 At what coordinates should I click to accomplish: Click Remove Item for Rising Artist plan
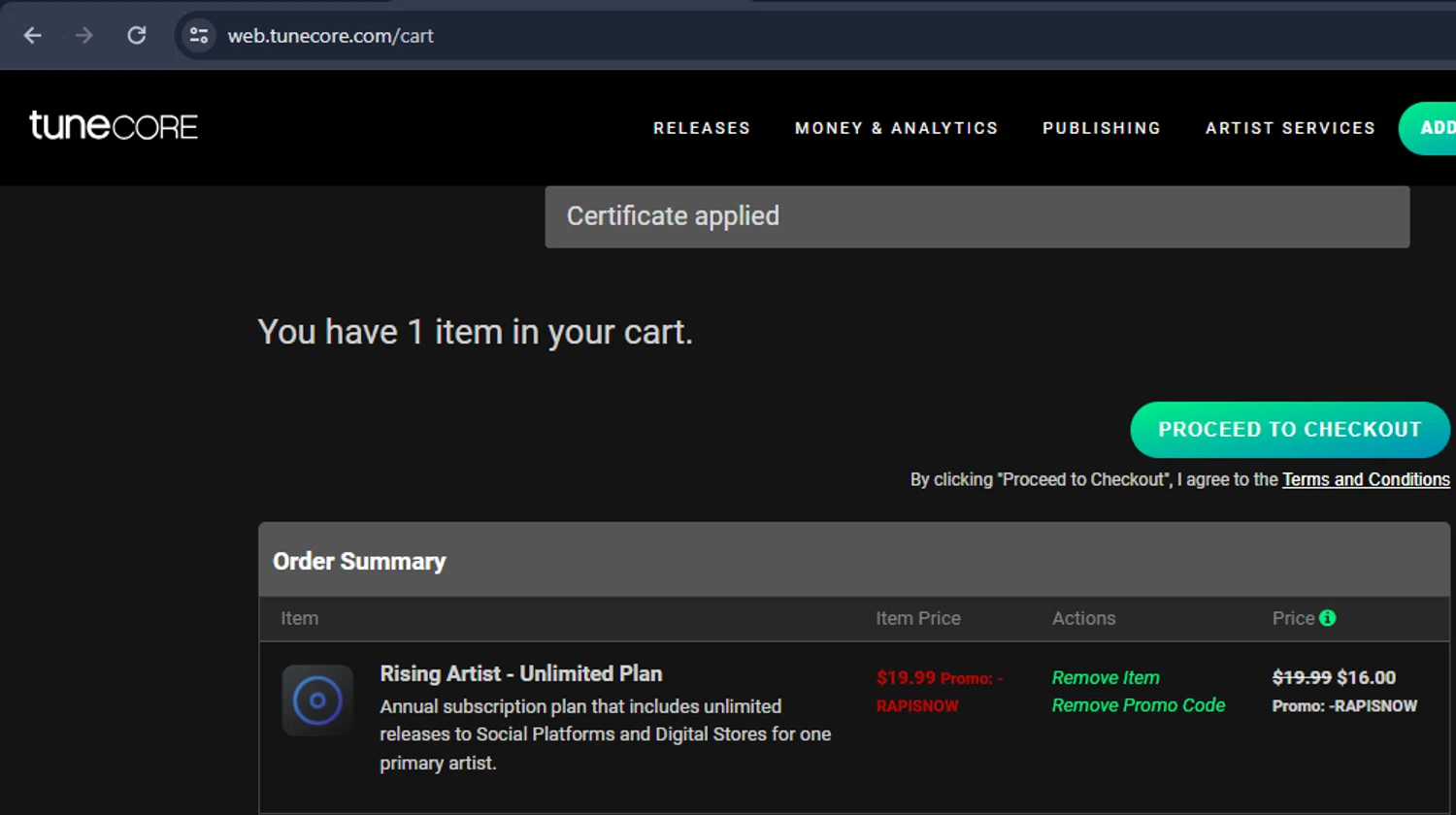[1106, 677]
